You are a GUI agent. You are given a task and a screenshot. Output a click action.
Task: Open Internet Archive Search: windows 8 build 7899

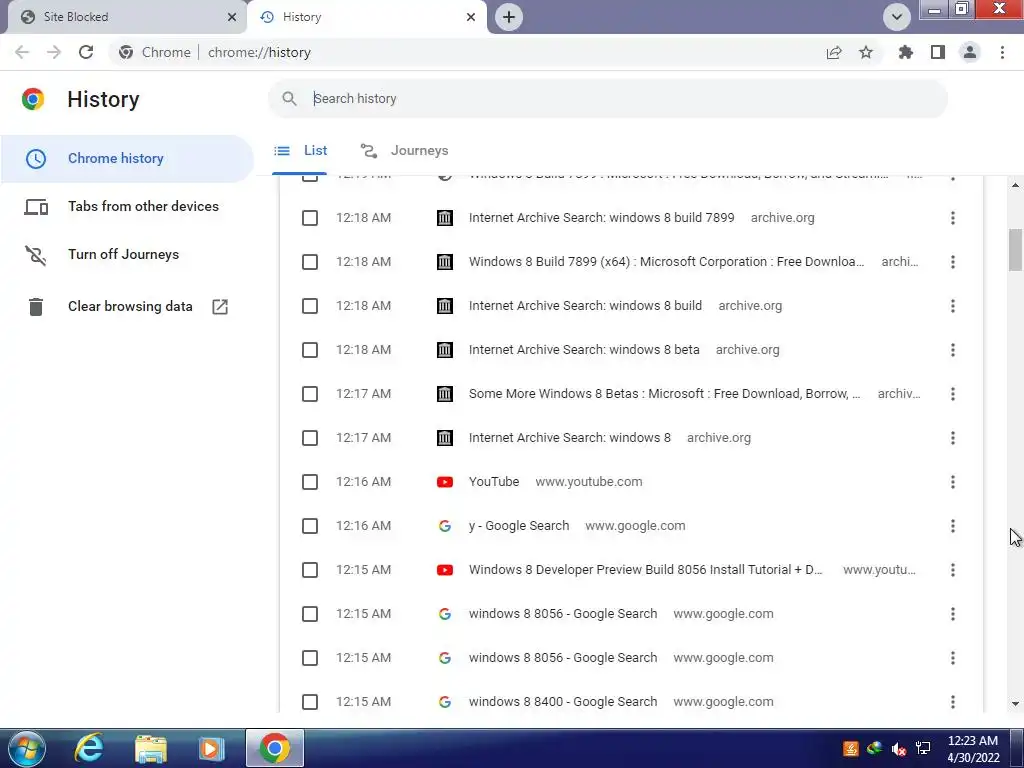click(x=601, y=217)
